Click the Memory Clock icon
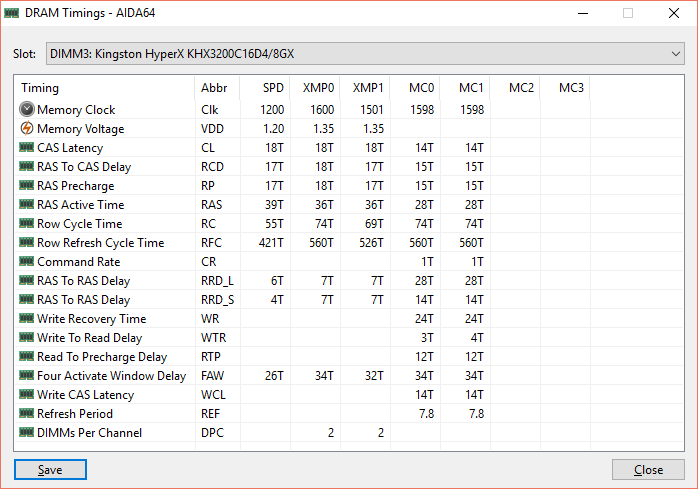Viewport: 698px width, 489px height. [x=27, y=110]
